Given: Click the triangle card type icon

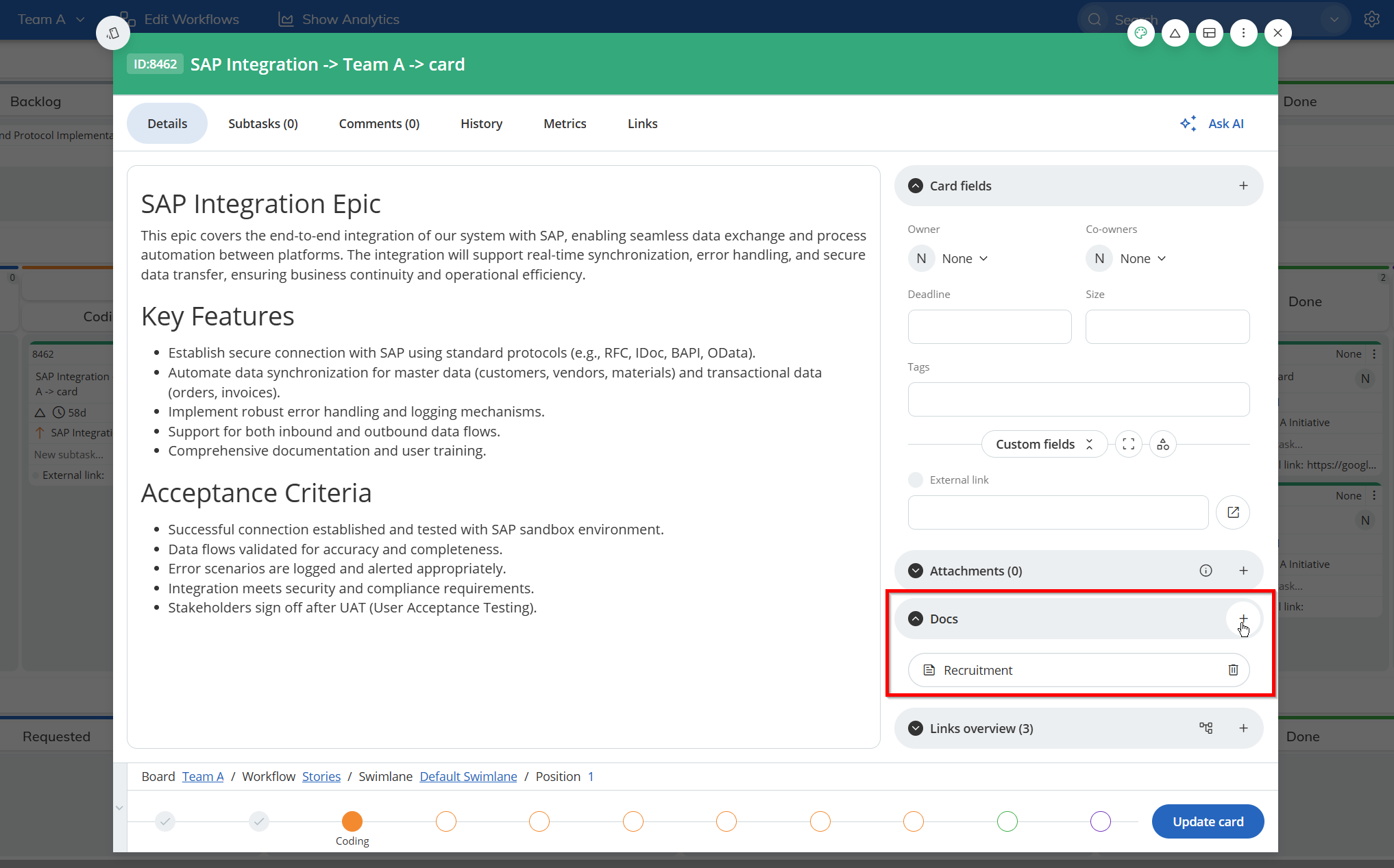Looking at the screenshot, I should 1175,33.
